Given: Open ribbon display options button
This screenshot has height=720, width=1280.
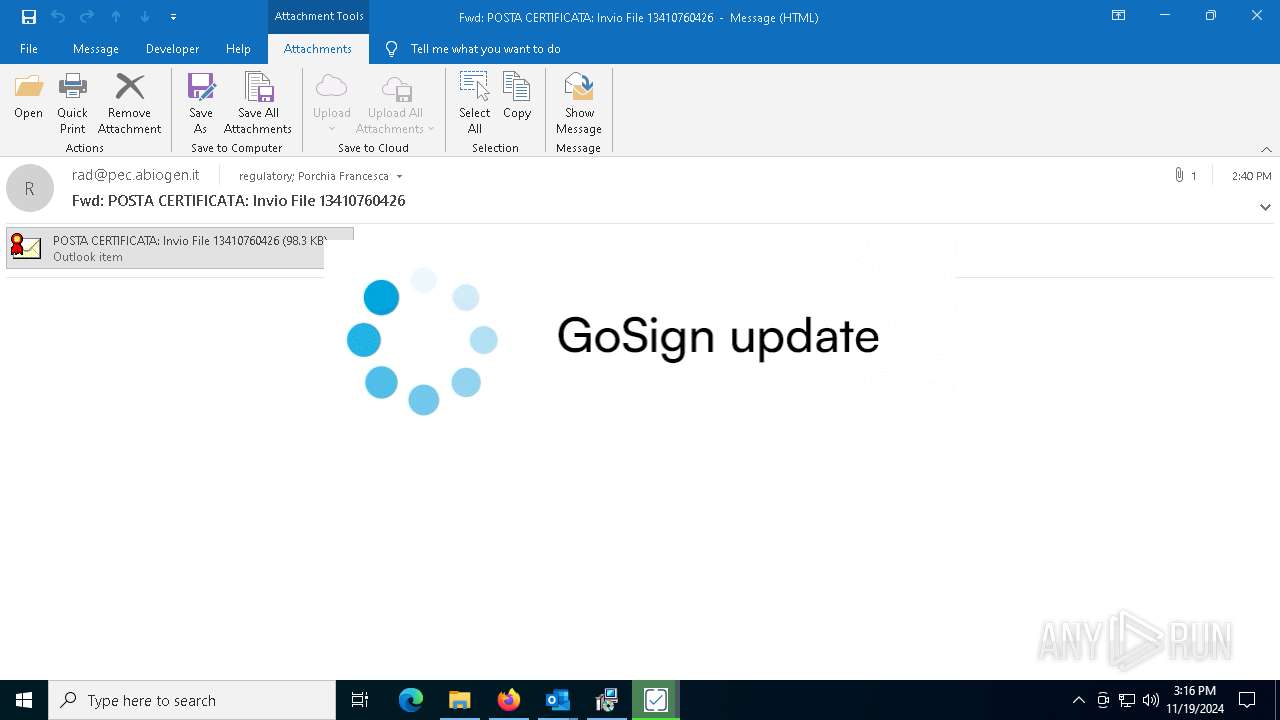Looking at the screenshot, I should click(1119, 16).
